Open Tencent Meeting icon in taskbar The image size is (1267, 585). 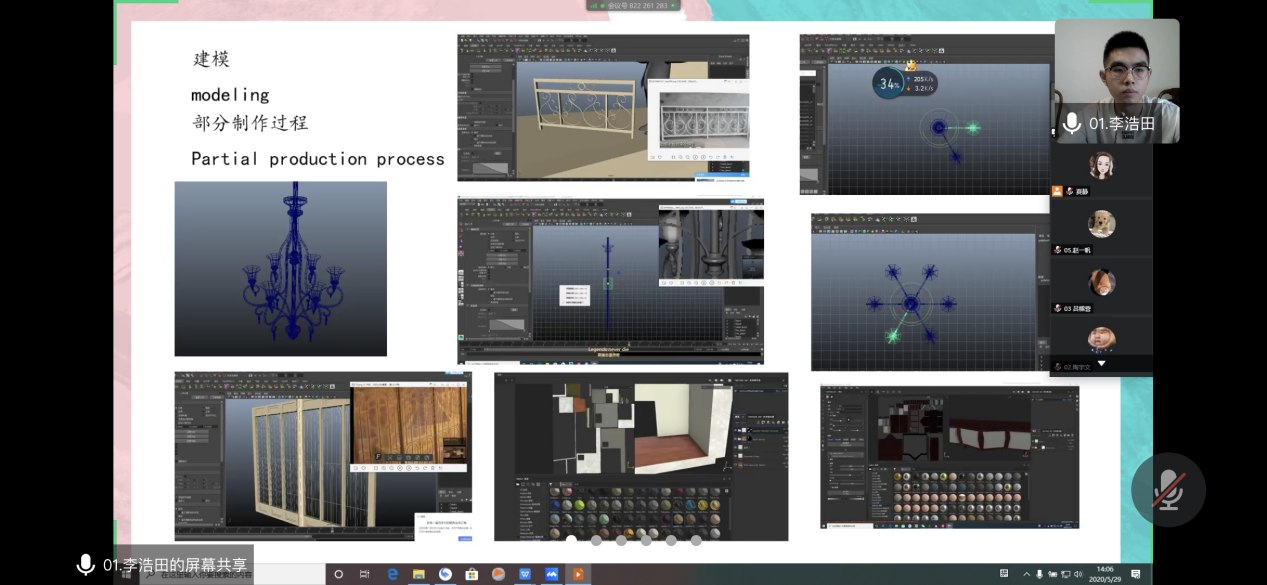tap(551, 574)
